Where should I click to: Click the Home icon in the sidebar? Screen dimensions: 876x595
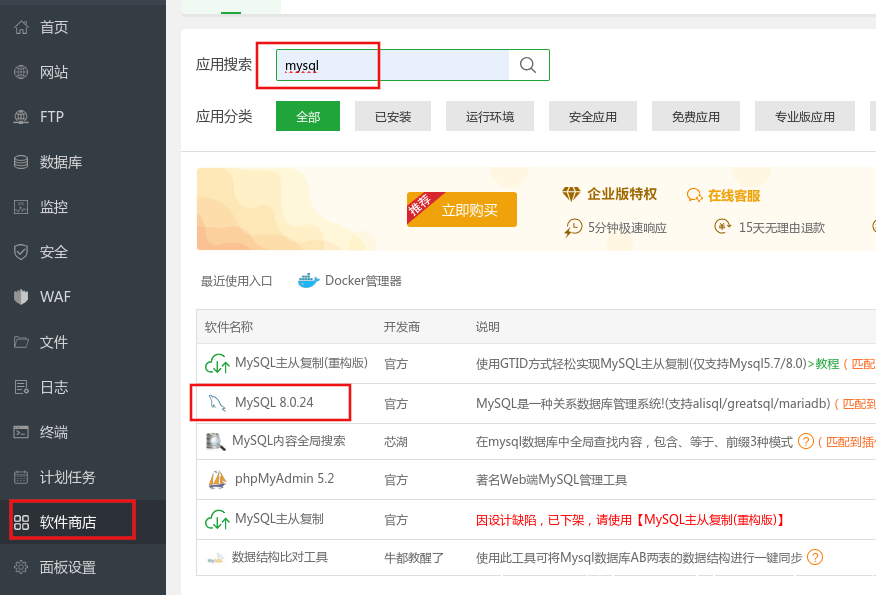(21, 27)
